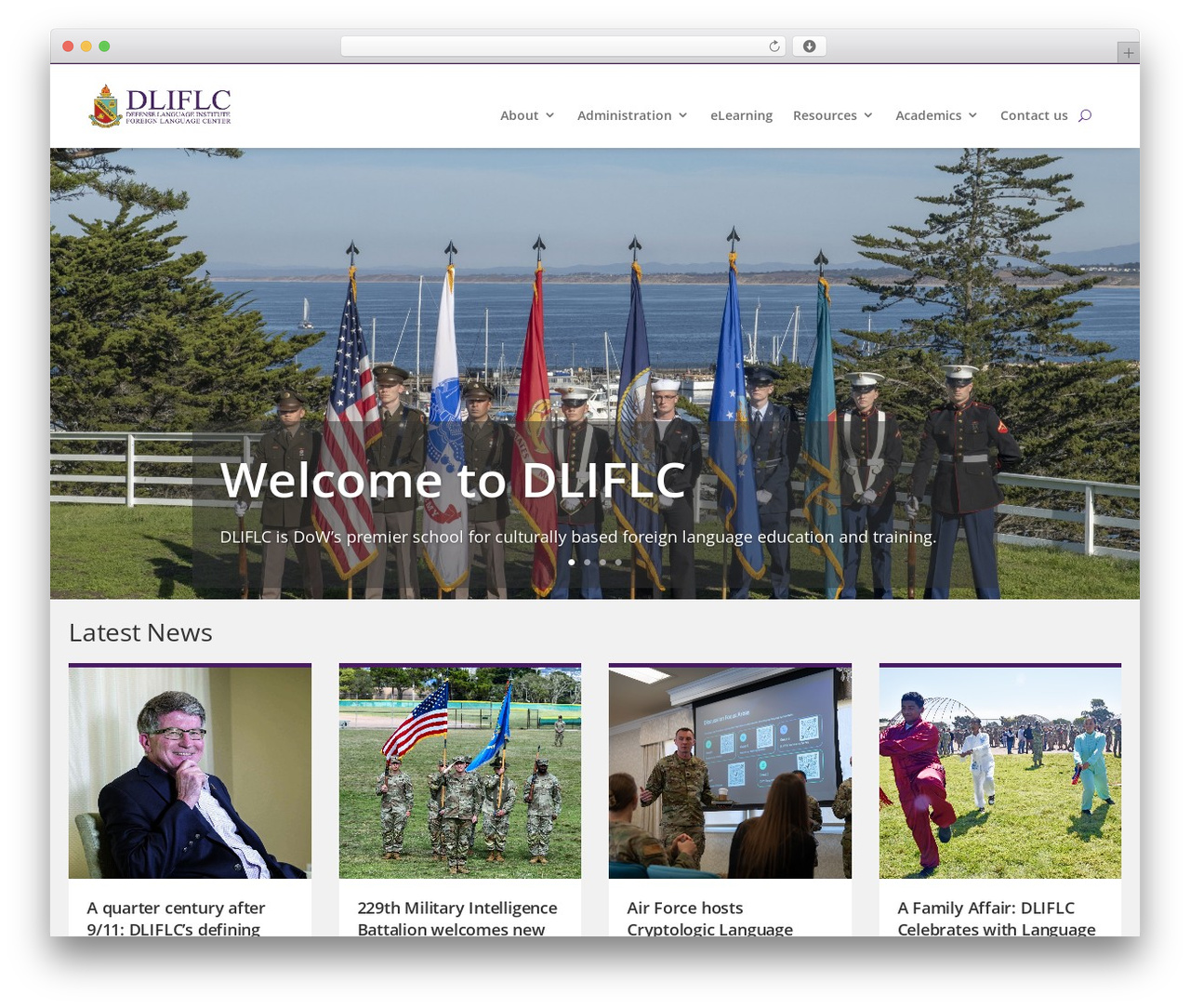
Task: Click the Welcome to DLIFLC heading
Action: tap(453, 481)
